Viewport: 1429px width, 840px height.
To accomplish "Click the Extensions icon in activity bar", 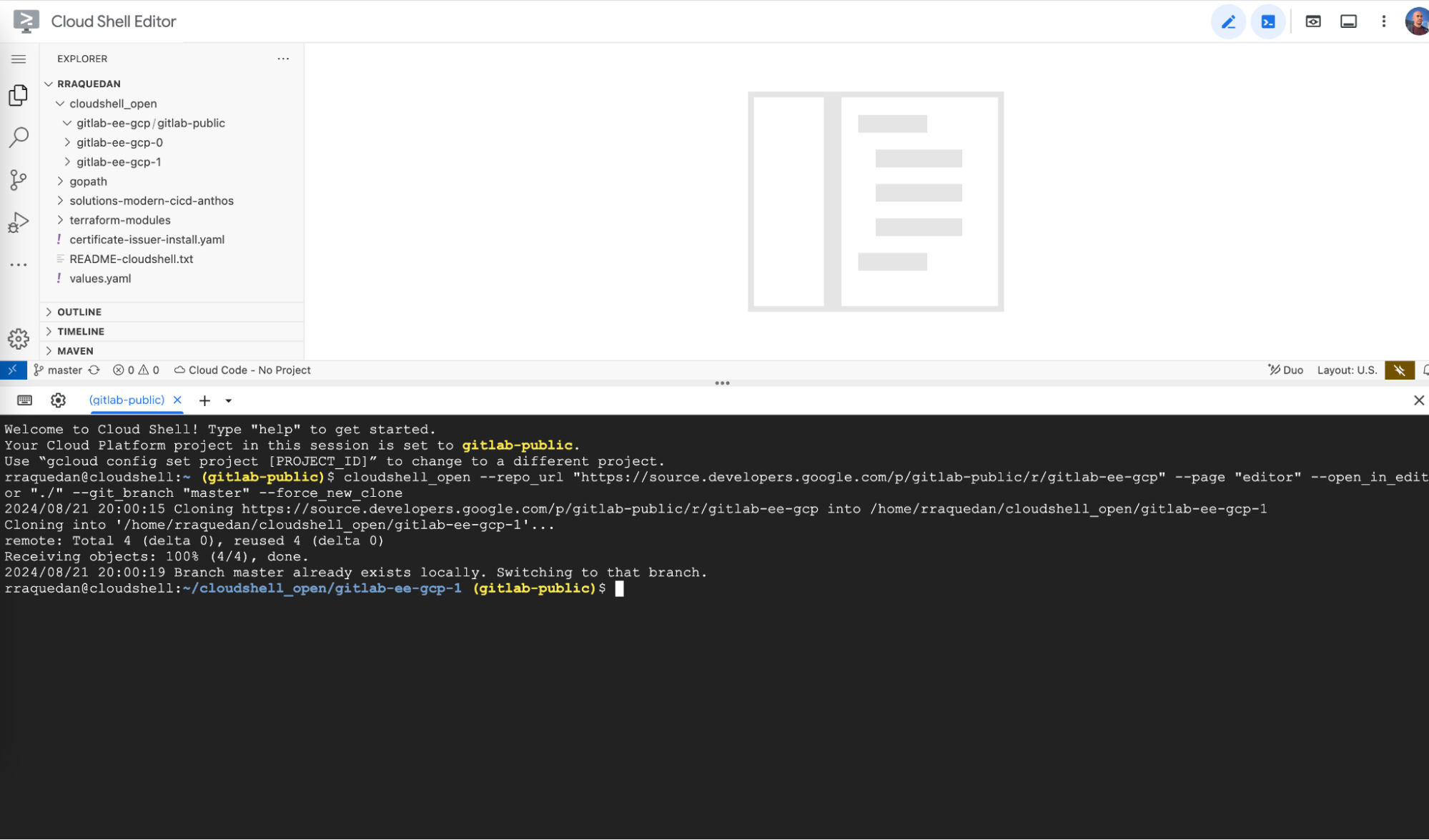I will coord(19,262).
